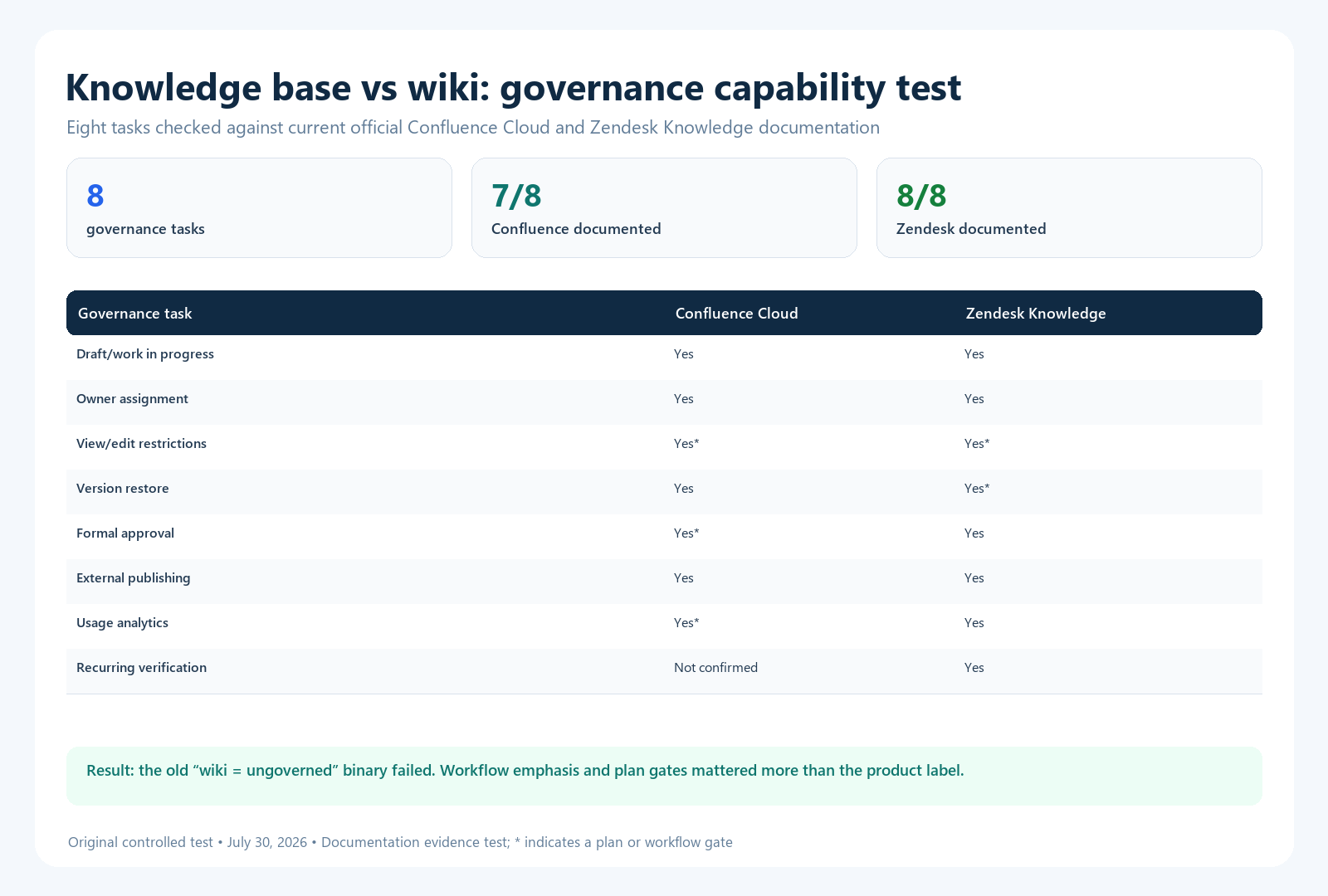The height and width of the screenshot is (896, 1328).
Task: Click the green "Result: the old wiki = ungoverned" banner
Action: [664, 776]
